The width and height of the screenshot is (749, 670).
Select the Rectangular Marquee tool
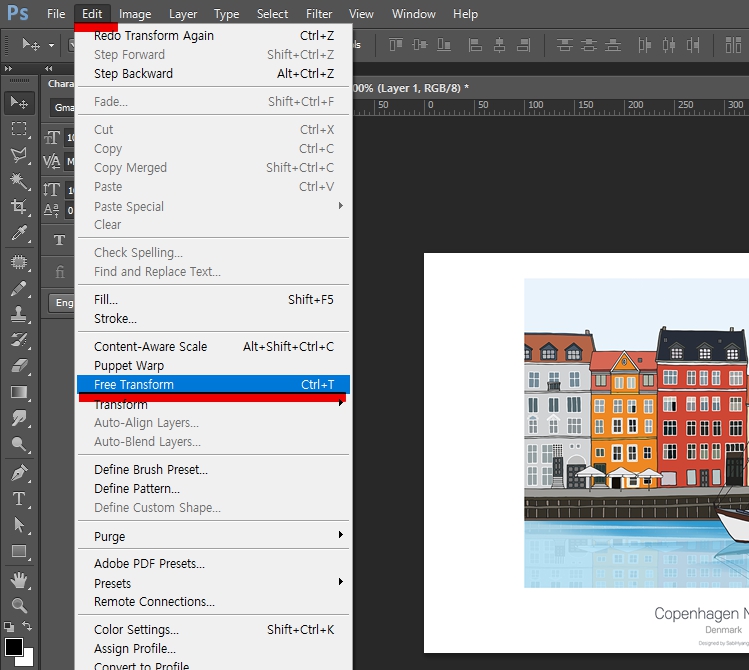(19, 129)
